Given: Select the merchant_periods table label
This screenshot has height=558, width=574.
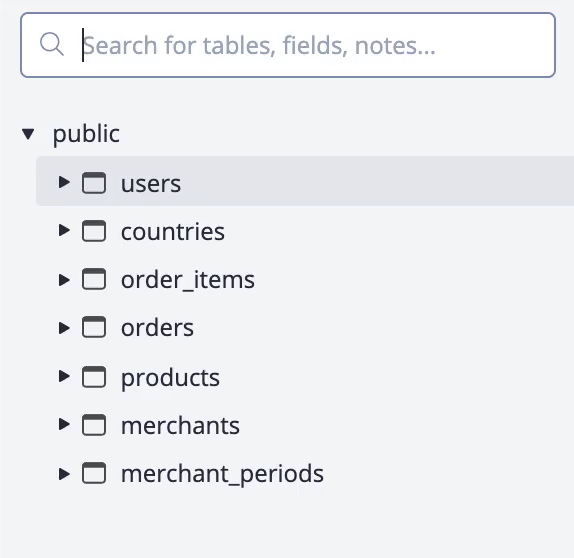Looking at the screenshot, I should click(x=222, y=474).
